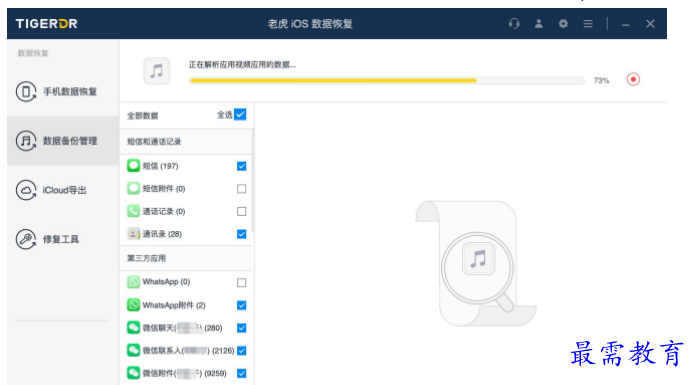Click the 短信和通话记录 group header

186,142
